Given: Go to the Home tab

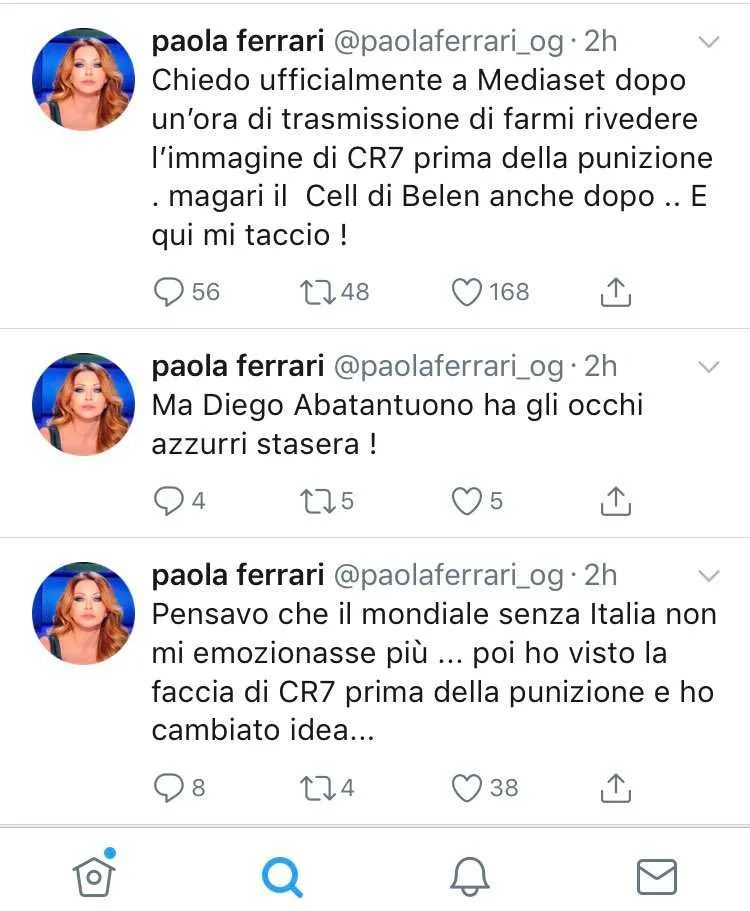Looking at the screenshot, I should coord(94,876).
